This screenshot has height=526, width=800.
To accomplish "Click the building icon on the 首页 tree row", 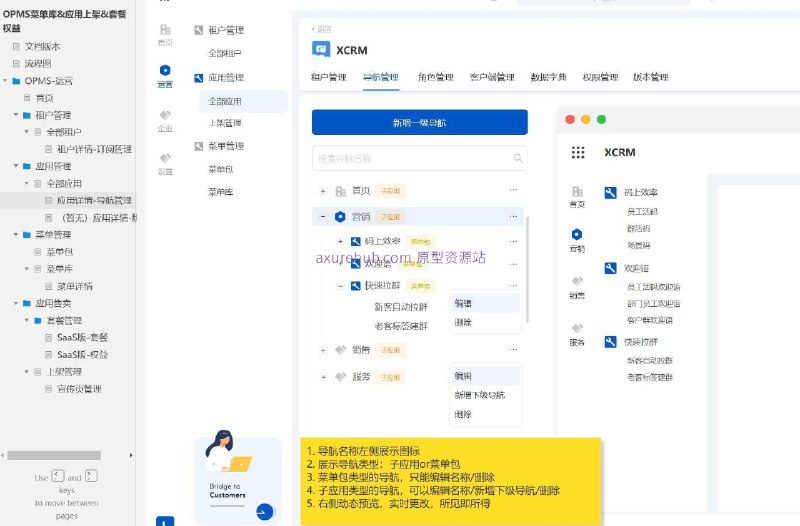I will coord(340,191).
